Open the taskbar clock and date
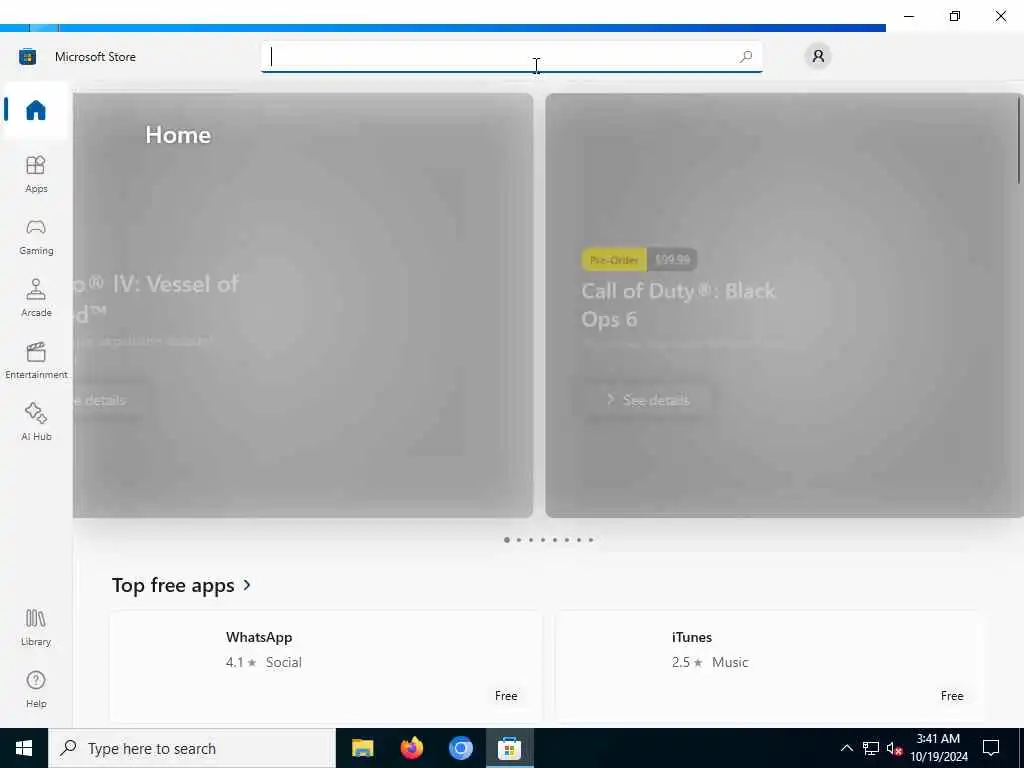The width and height of the screenshot is (1024, 768). click(938, 748)
